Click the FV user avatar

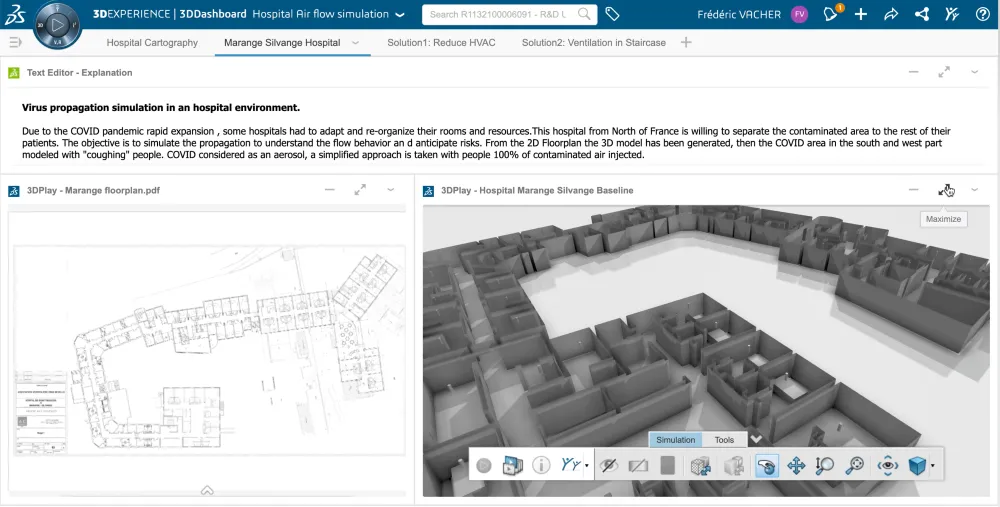799,14
